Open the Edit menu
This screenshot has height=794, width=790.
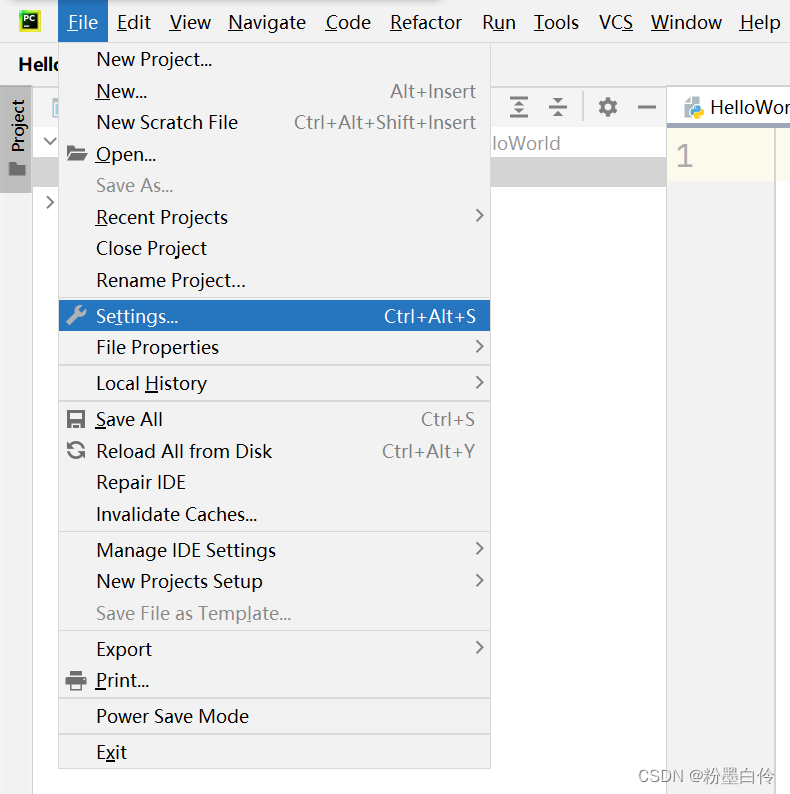point(134,22)
